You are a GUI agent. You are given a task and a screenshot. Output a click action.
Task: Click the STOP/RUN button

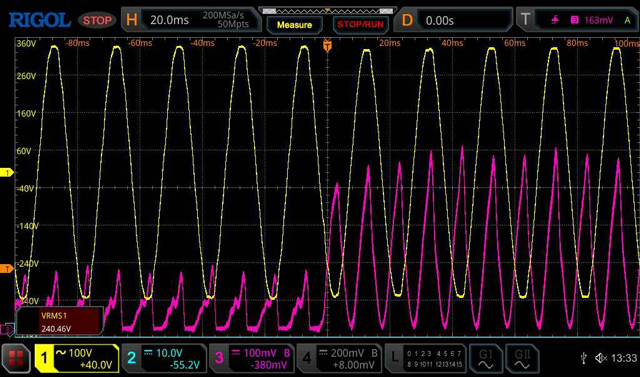point(360,25)
